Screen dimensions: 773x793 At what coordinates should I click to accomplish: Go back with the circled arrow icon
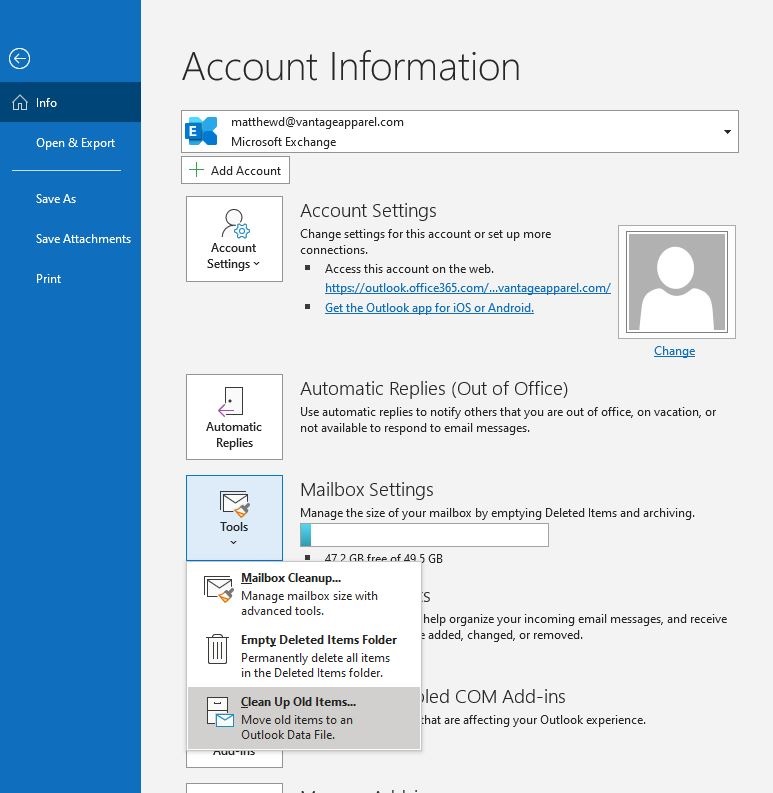tap(19, 59)
